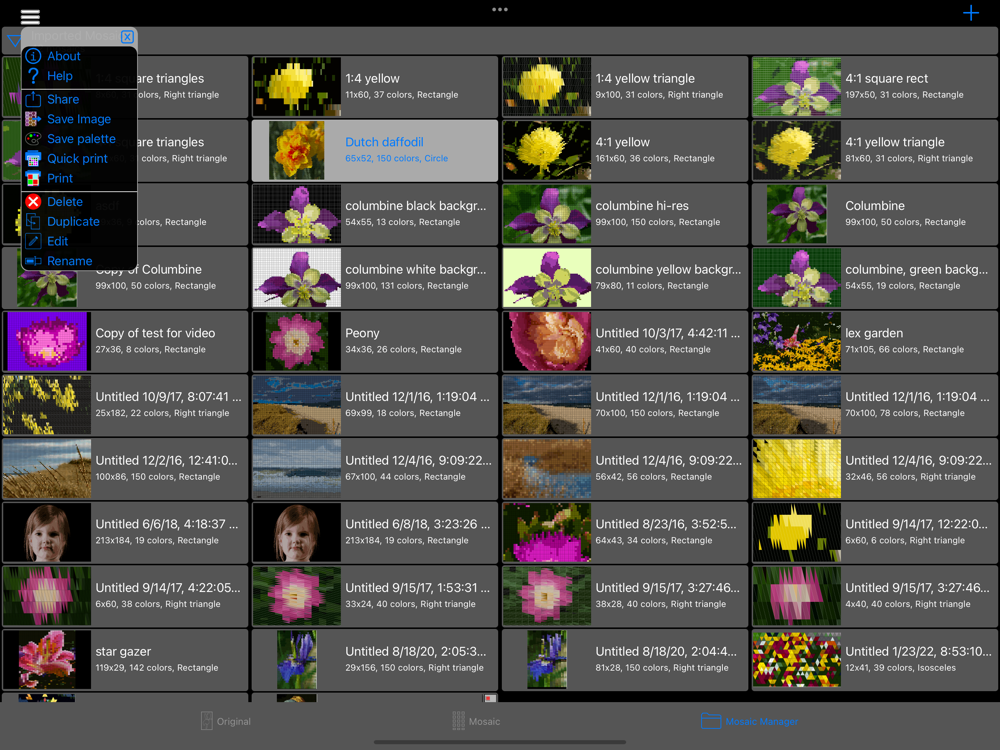
Task: Click the Save Image icon
Action: tap(33, 119)
